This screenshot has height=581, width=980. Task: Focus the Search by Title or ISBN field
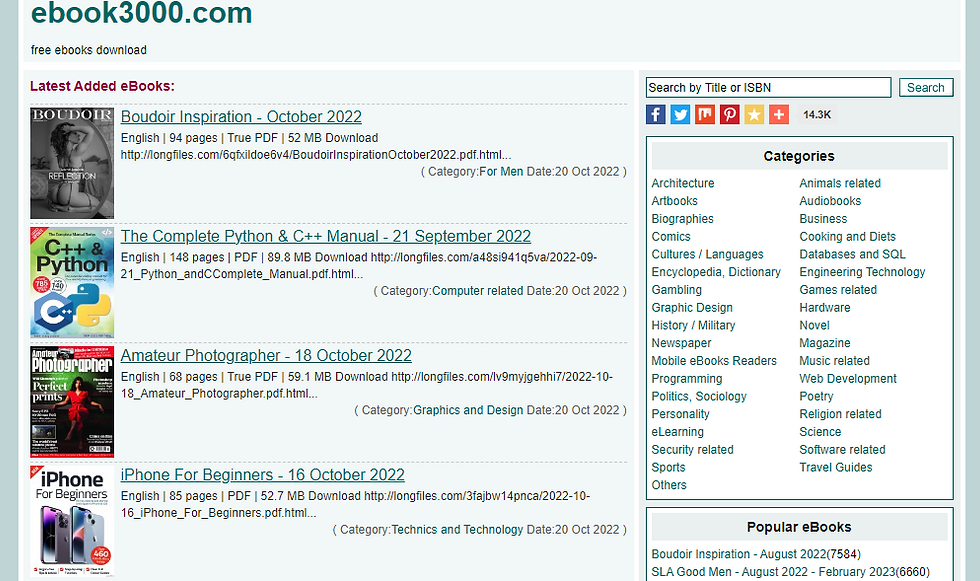click(x=768, y=87)
